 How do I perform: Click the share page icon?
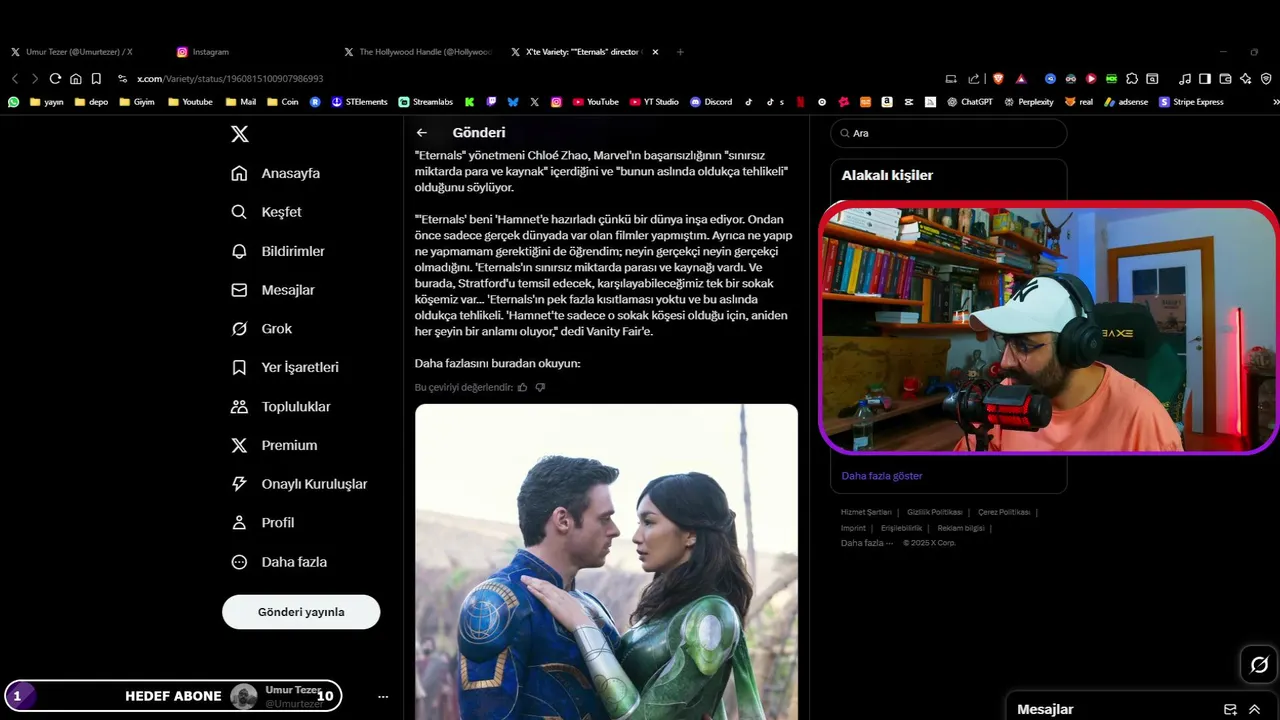point(974,78)
